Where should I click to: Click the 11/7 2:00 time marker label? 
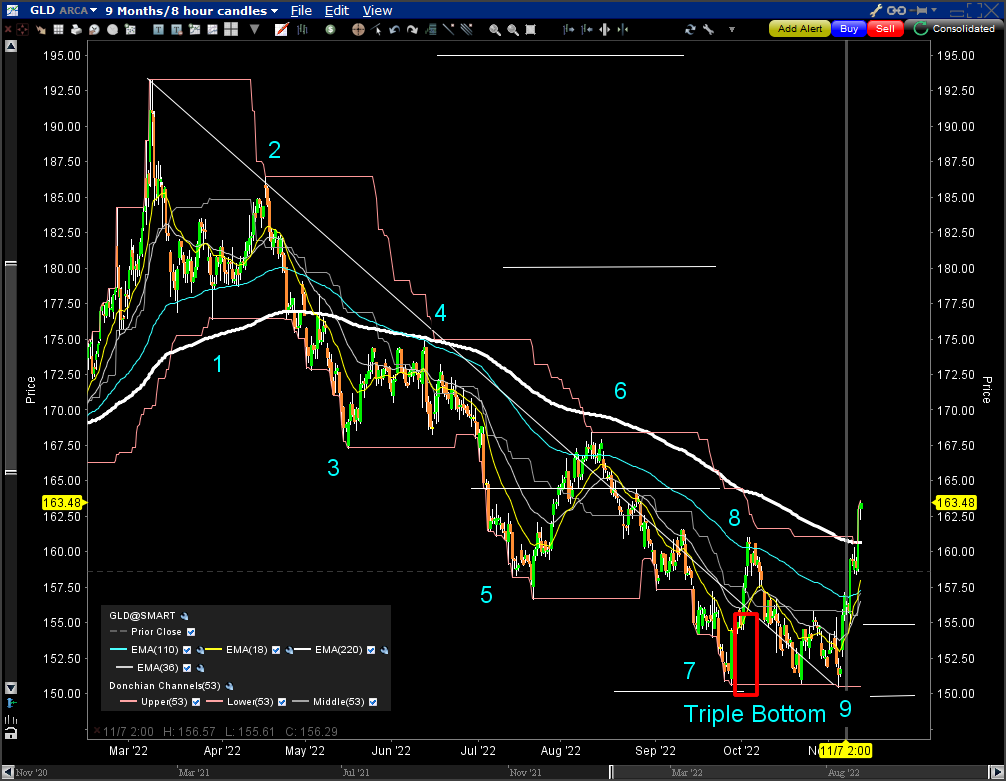coord(846,751)
